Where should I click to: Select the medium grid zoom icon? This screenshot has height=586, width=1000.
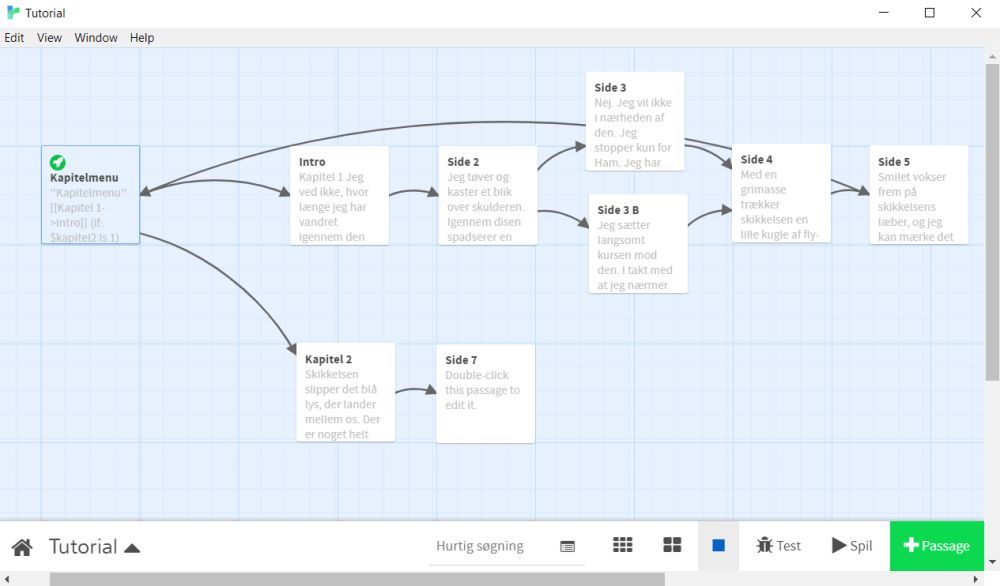click(x=672, y=545)
